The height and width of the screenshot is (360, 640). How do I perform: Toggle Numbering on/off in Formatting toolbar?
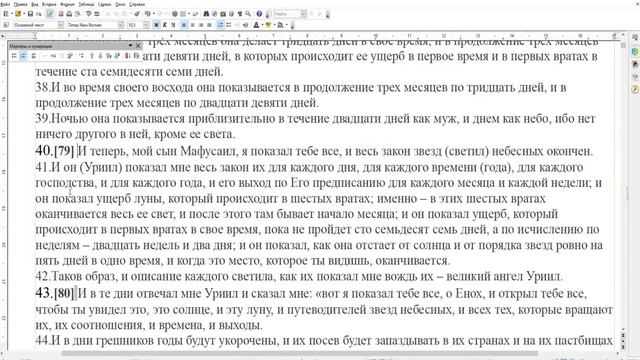pos(220,25)
